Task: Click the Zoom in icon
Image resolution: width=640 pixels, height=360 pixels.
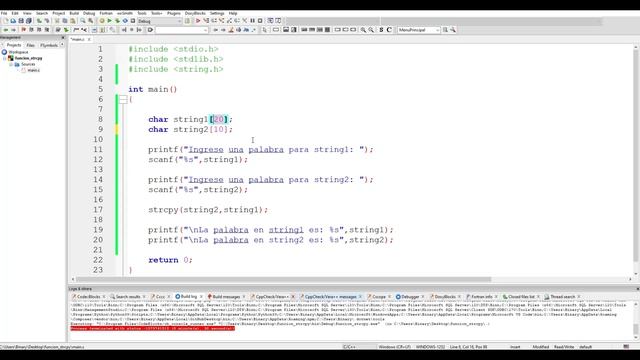Action: pyautogui.click(x=363, y=30)
